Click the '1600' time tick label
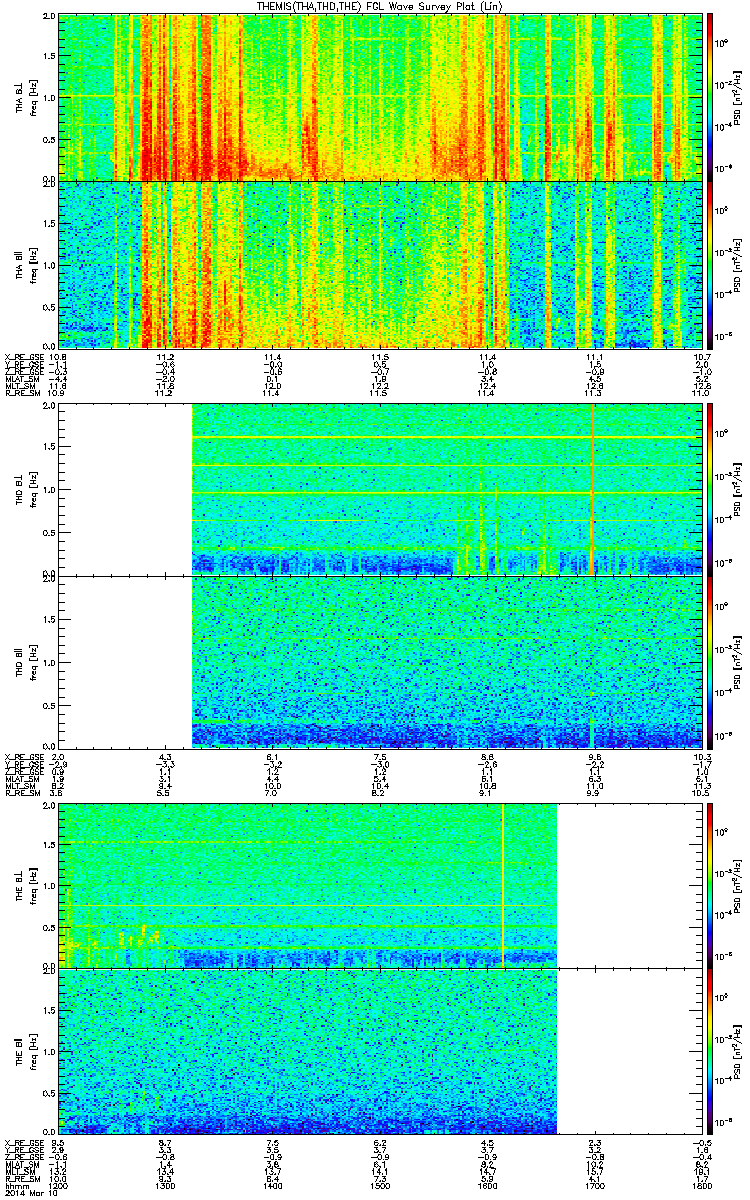This screenshot has width=750, height=1200. coord(488,1186)
